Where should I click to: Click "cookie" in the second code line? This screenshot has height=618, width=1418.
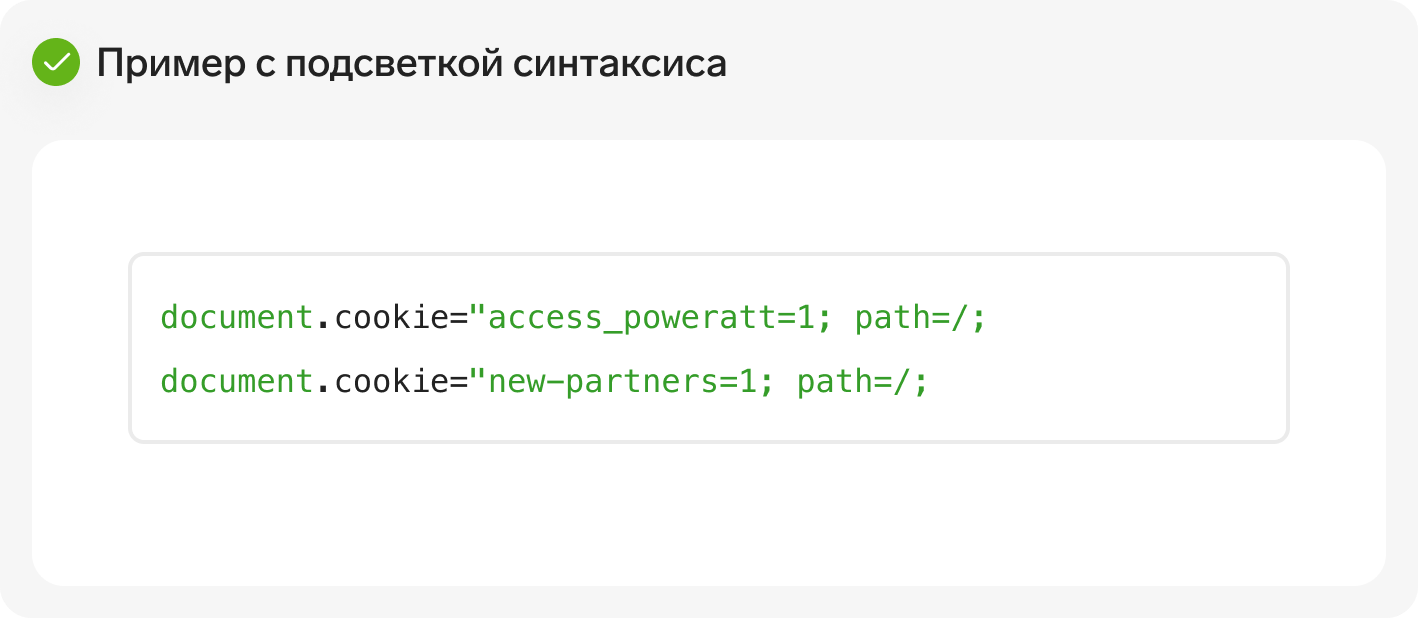(x=391, y=383)
